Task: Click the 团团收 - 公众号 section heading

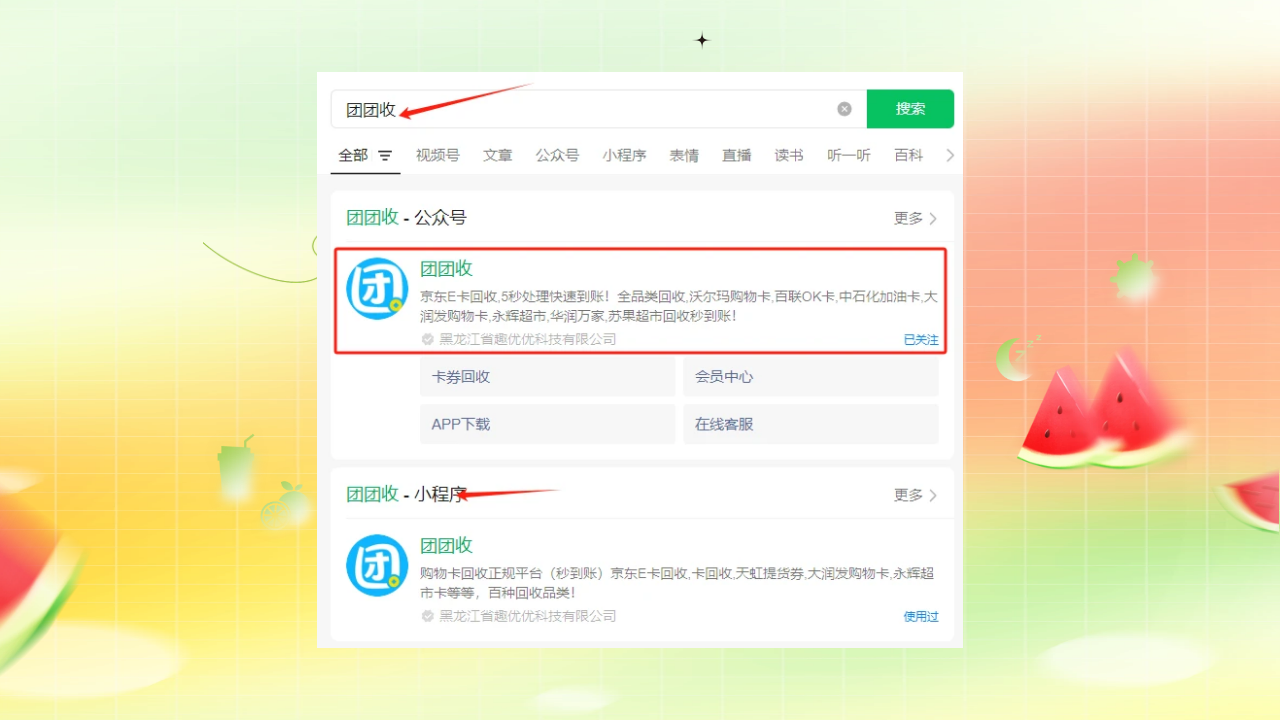Action: (x=407, y=218)
